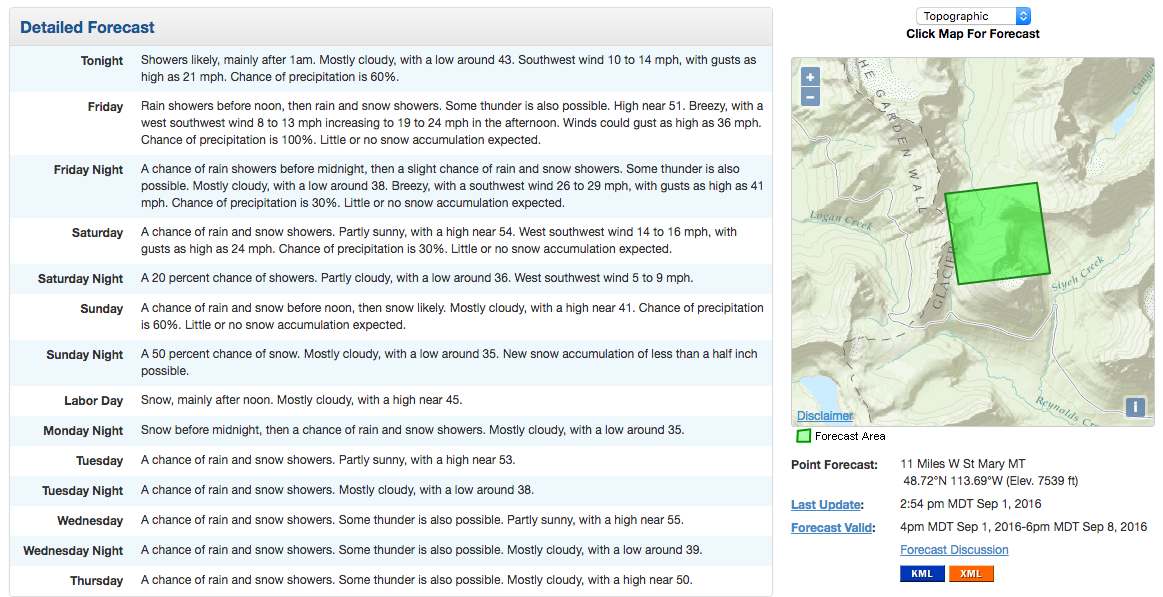The width and height of the screenshot is (1163, 597).
Task: Click 'A 50 percent chance of snow' description
Action: point(449,362)
